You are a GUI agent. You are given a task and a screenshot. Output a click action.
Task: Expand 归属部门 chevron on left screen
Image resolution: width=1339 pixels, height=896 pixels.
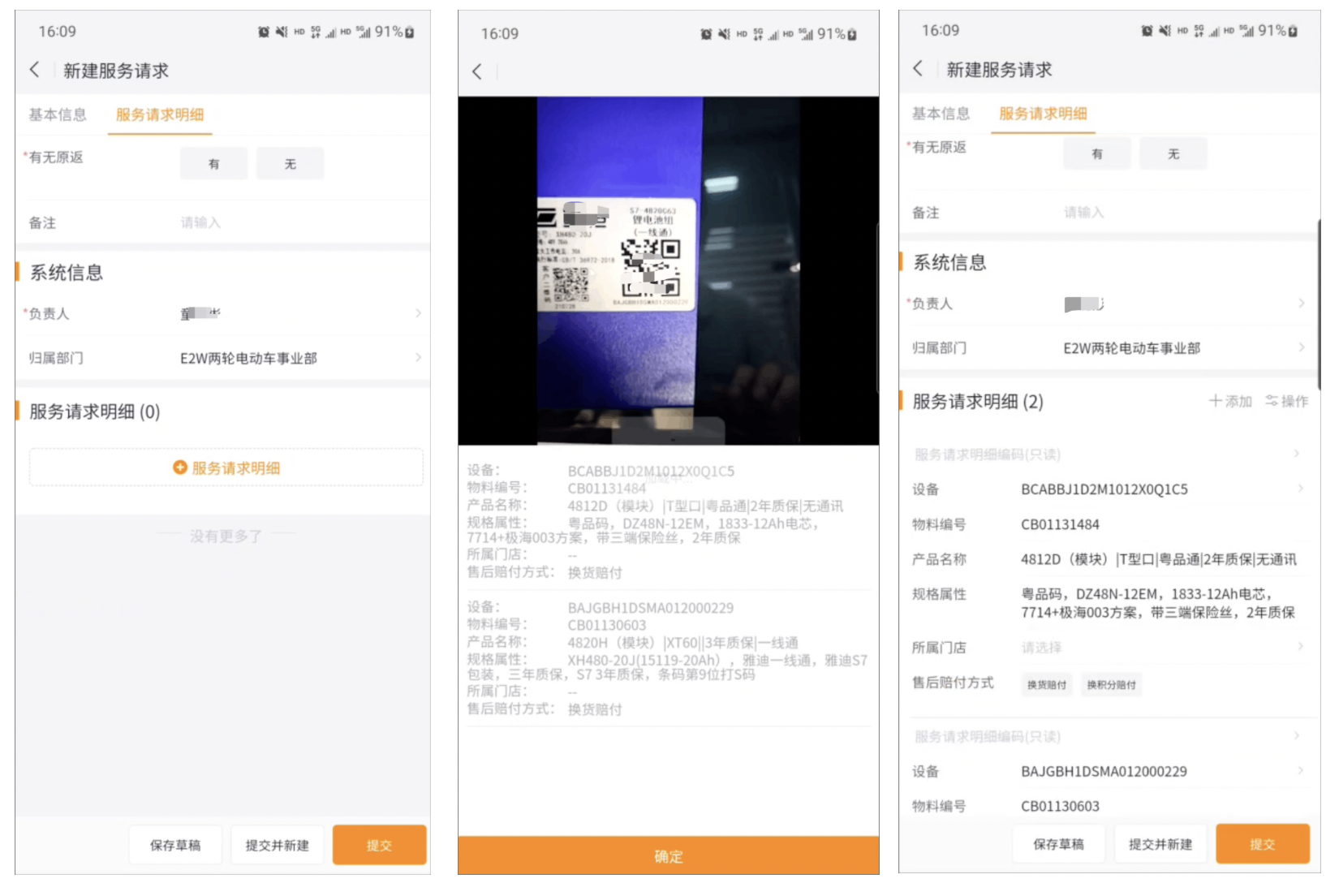pos(418,358)
